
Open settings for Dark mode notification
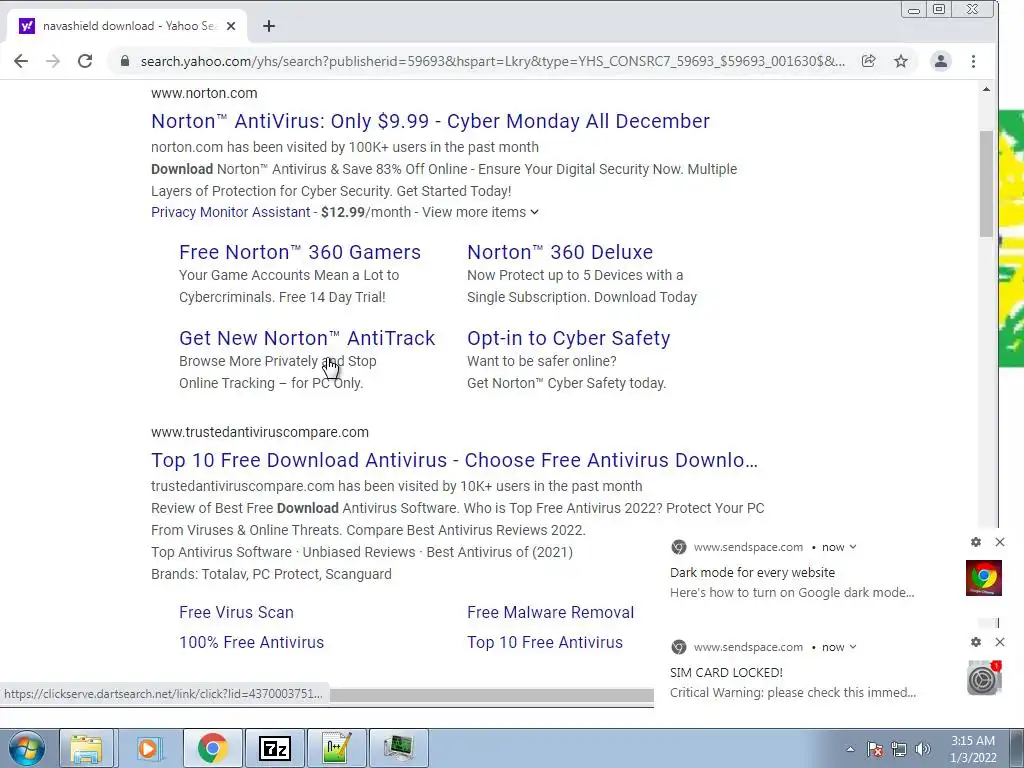tap(976, 542)
